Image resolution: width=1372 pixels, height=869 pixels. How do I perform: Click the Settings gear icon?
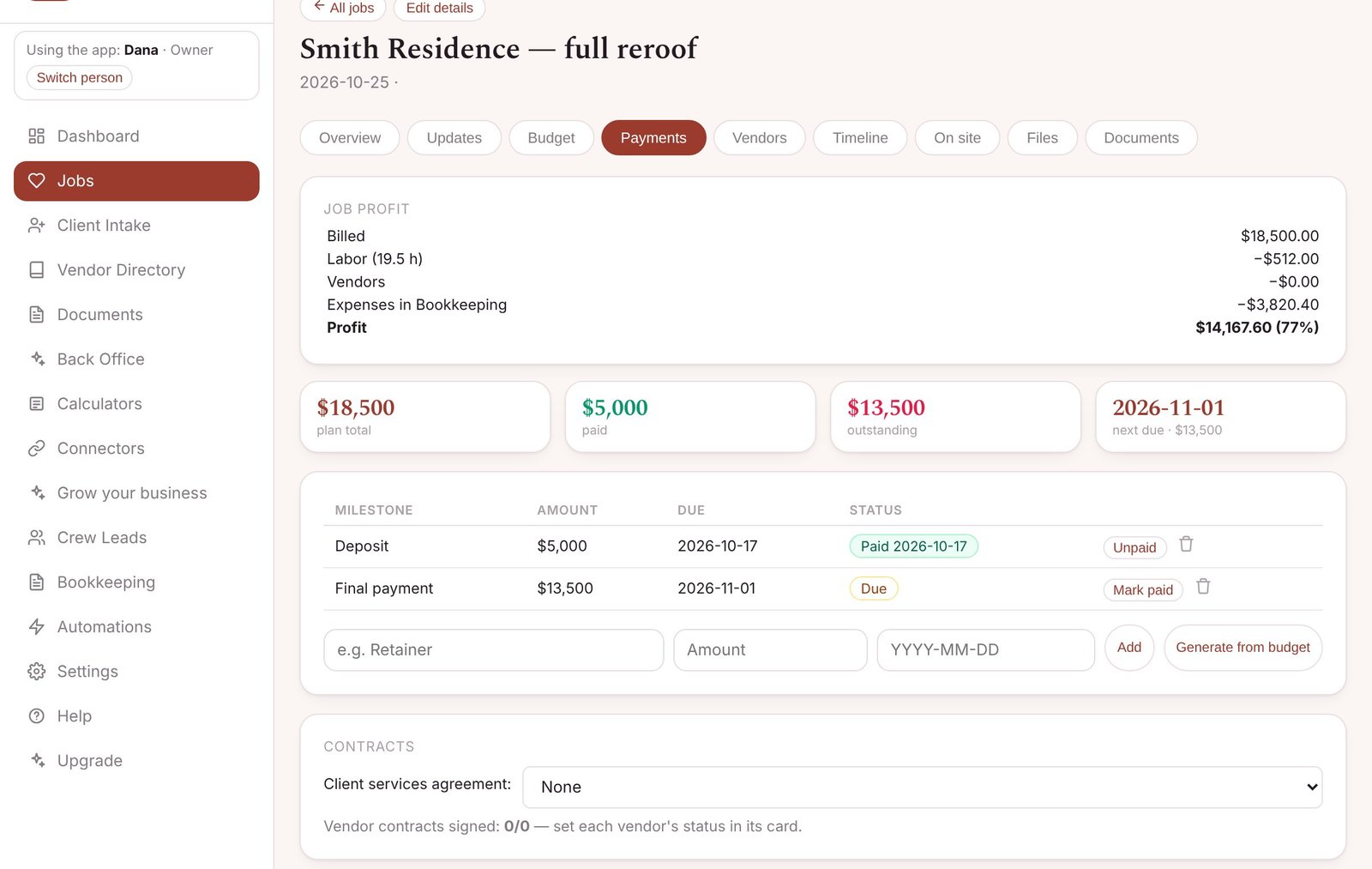coord(36,672)
